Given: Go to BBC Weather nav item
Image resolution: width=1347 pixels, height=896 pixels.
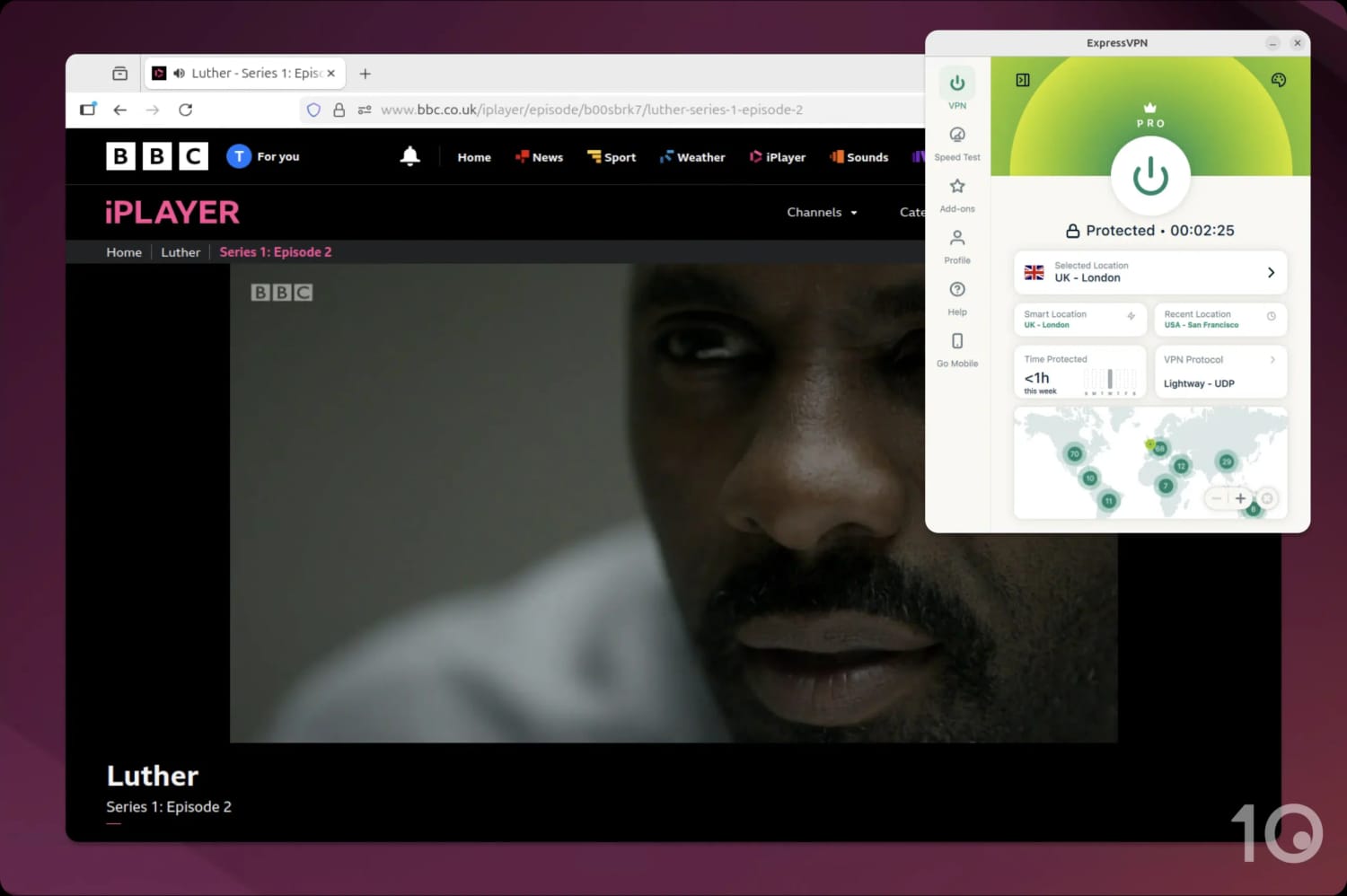Looking at the screenshot, I should tap(692, 157).
